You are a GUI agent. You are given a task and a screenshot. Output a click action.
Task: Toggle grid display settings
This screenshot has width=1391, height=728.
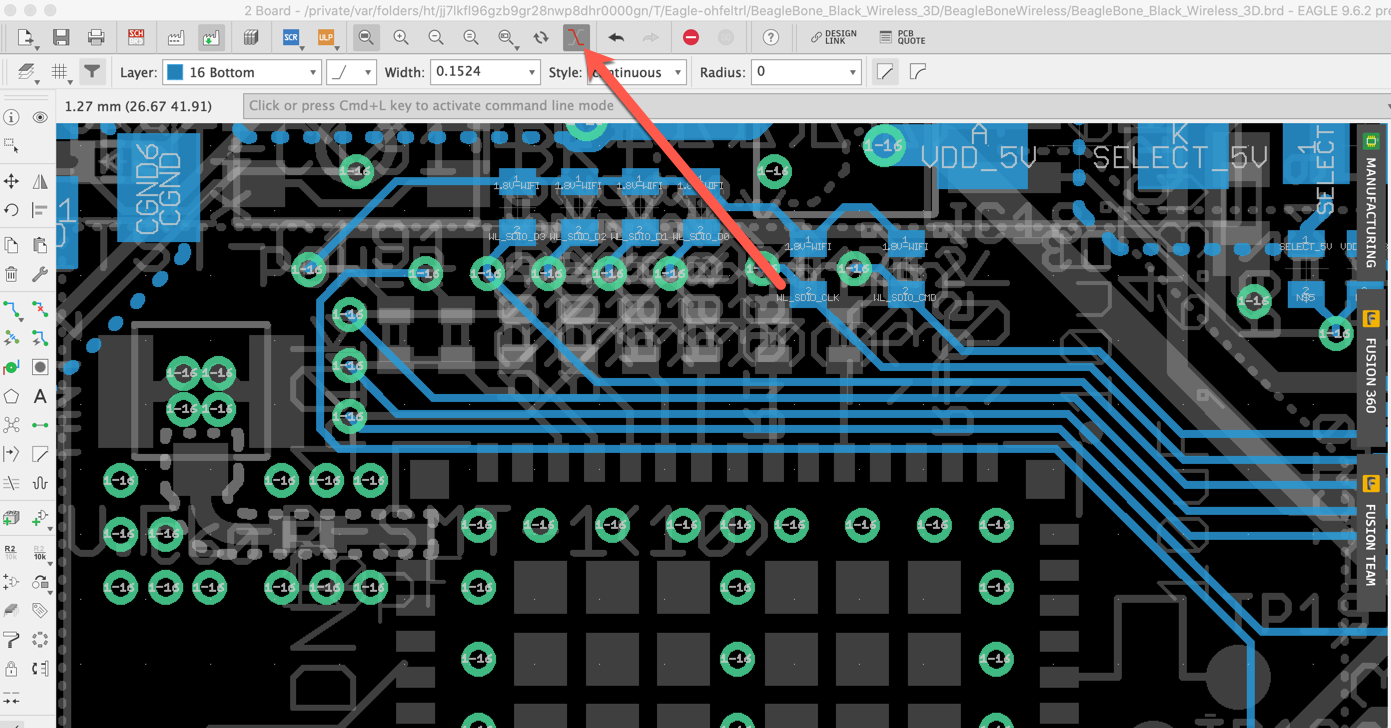(60, 71)
